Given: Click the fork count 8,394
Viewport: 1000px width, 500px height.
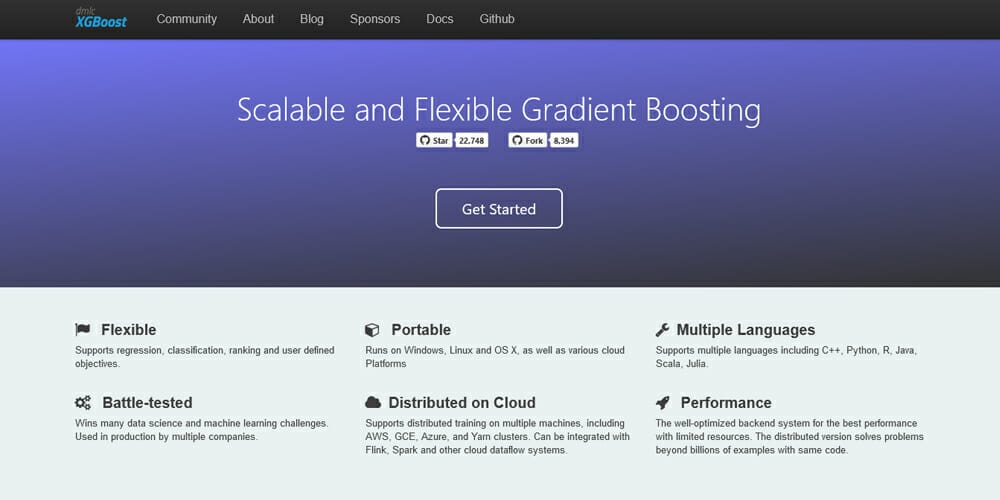Looking at the screenshot, I should click(x=564, y=140).
